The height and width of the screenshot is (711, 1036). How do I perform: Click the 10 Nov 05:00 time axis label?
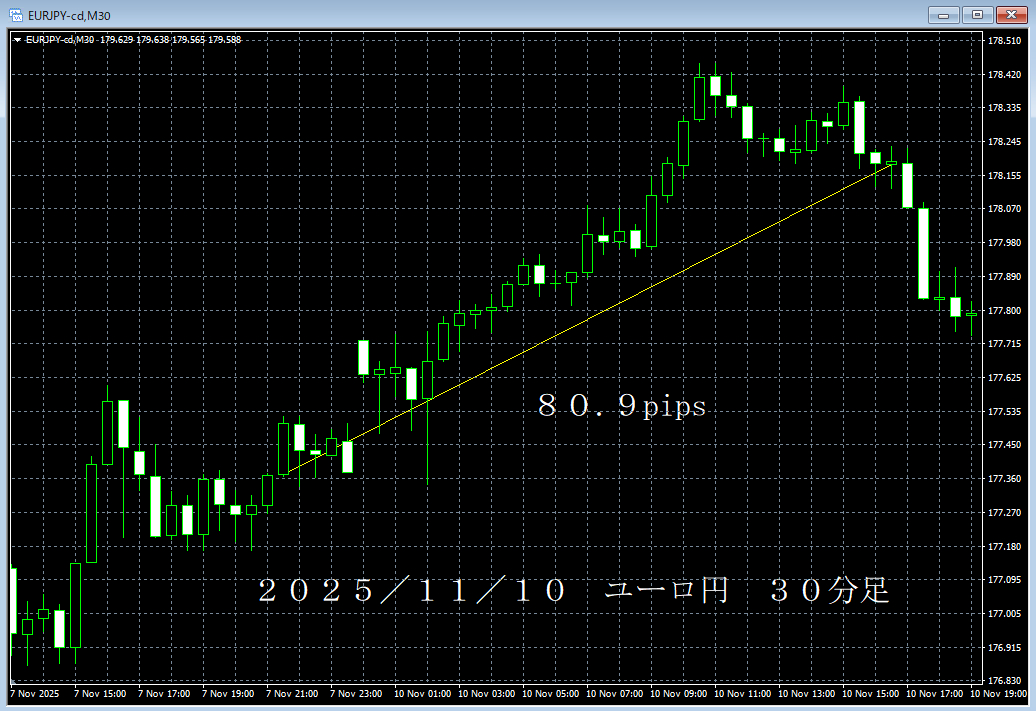pos(551,694)
